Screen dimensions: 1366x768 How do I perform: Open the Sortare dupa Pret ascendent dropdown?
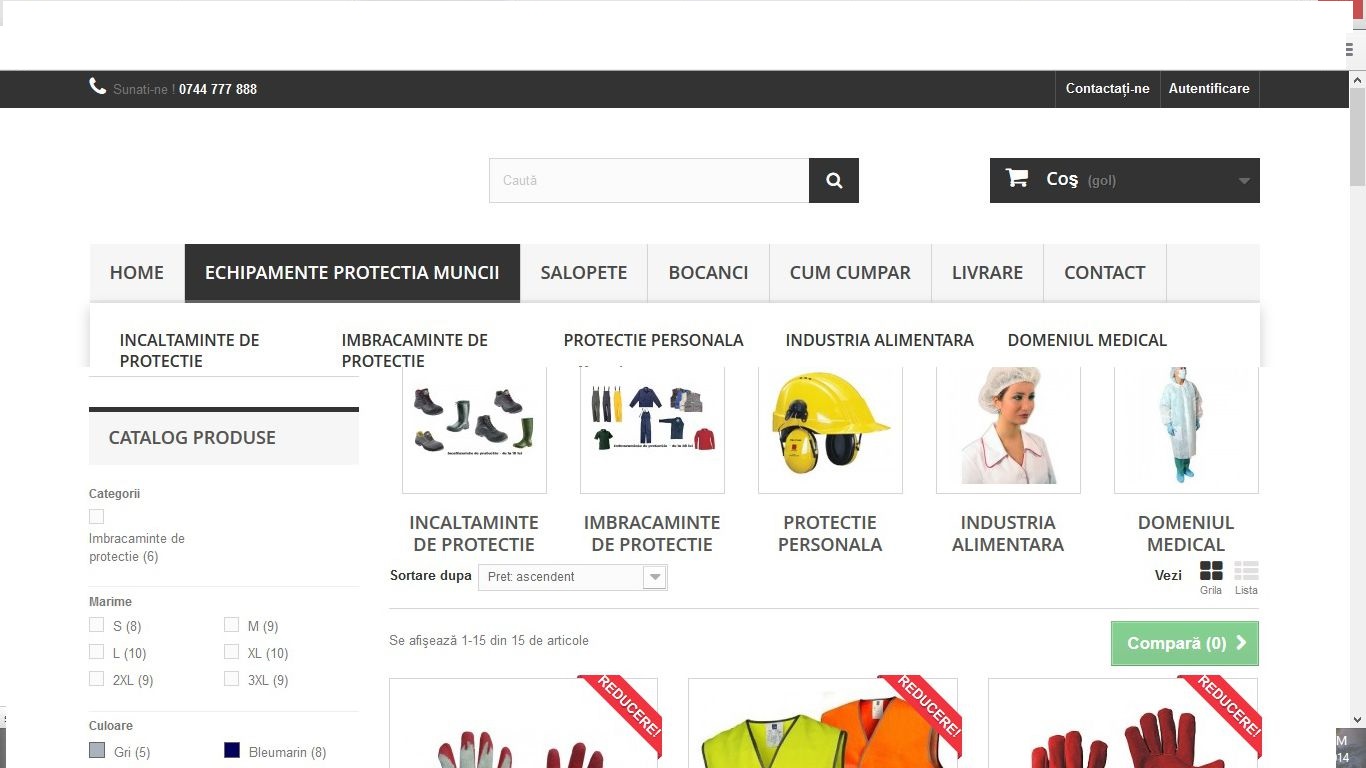(572, 577)
